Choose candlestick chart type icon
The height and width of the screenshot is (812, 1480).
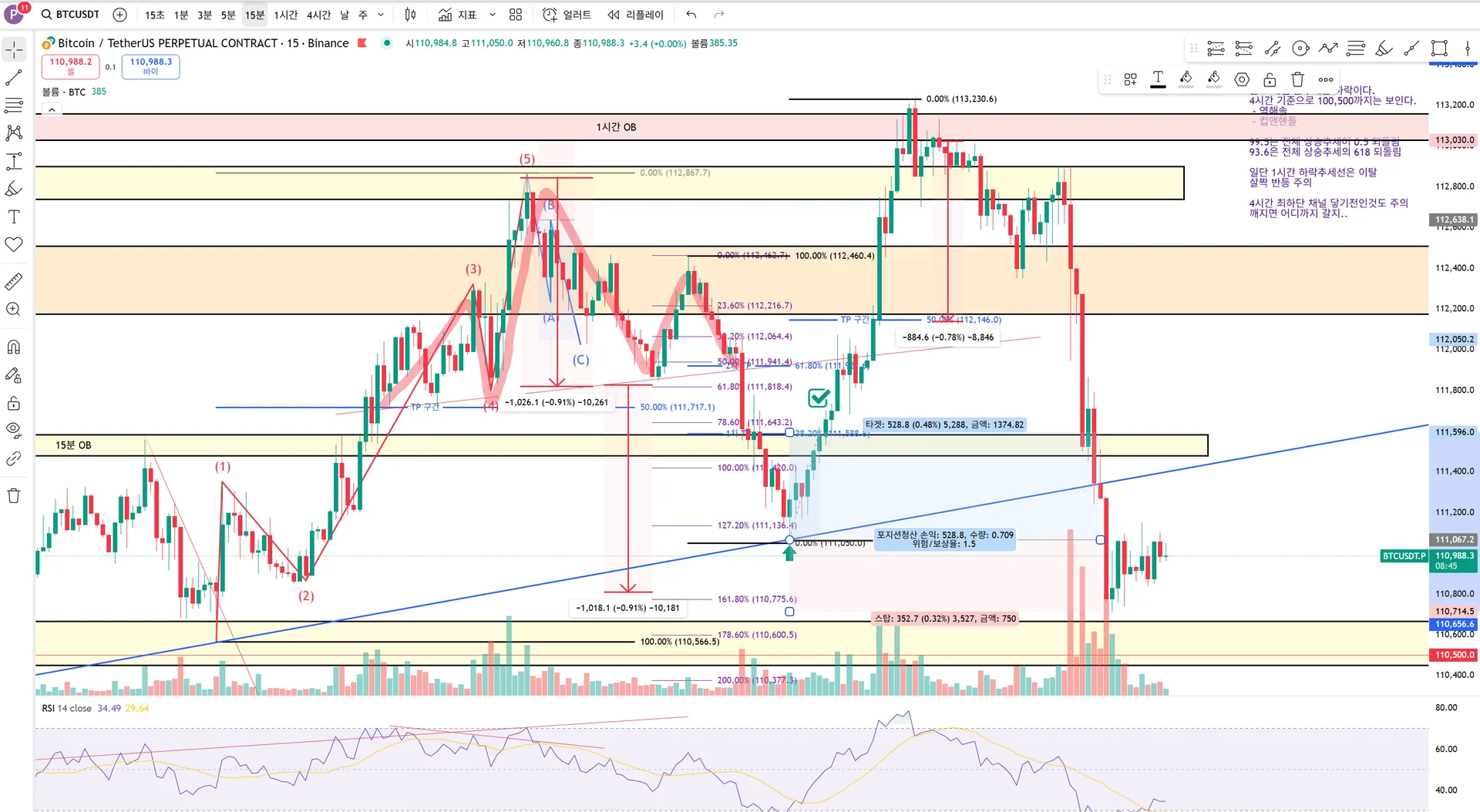click(411, 15)
